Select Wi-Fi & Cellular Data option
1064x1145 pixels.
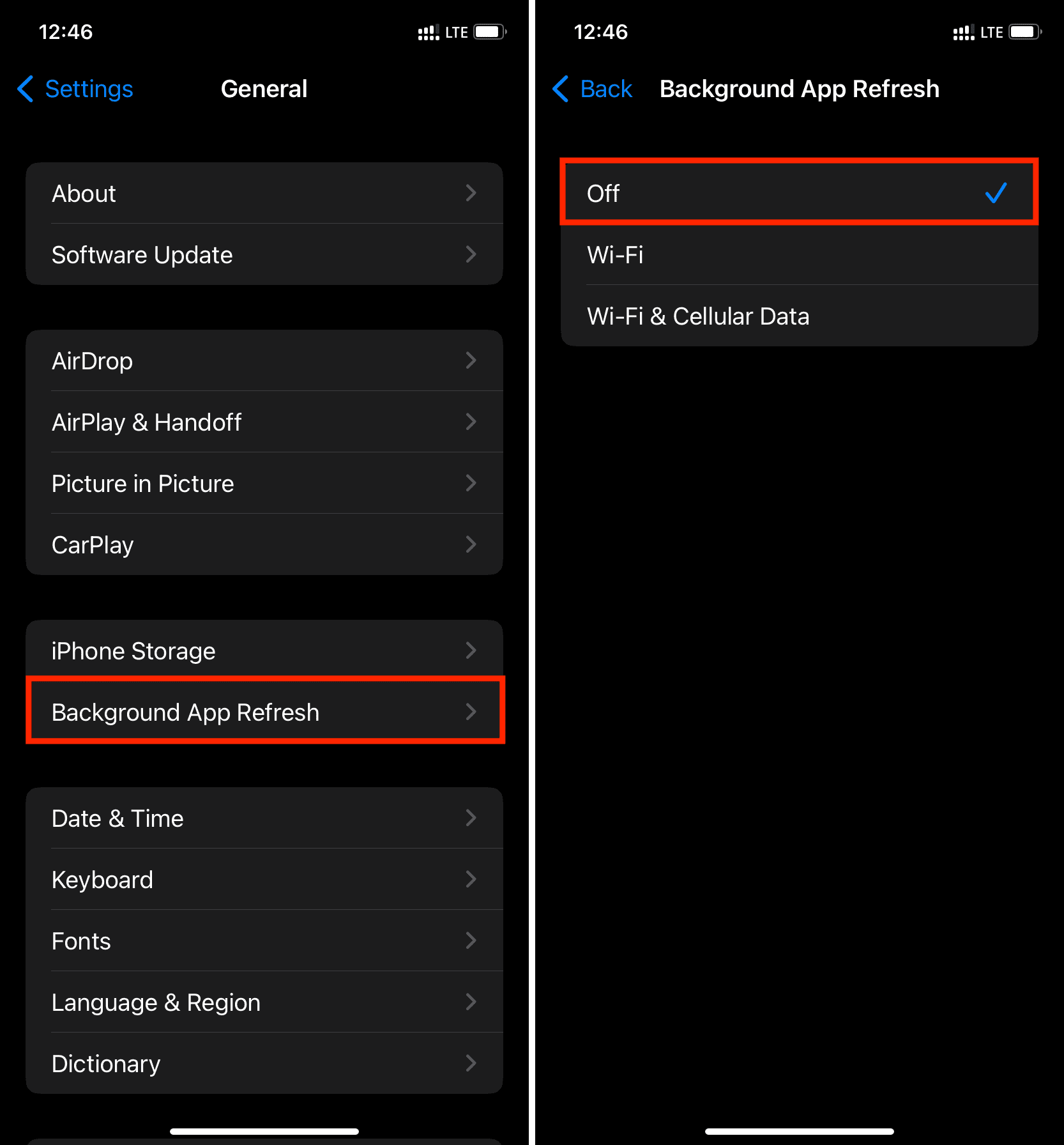coord(799,316)
